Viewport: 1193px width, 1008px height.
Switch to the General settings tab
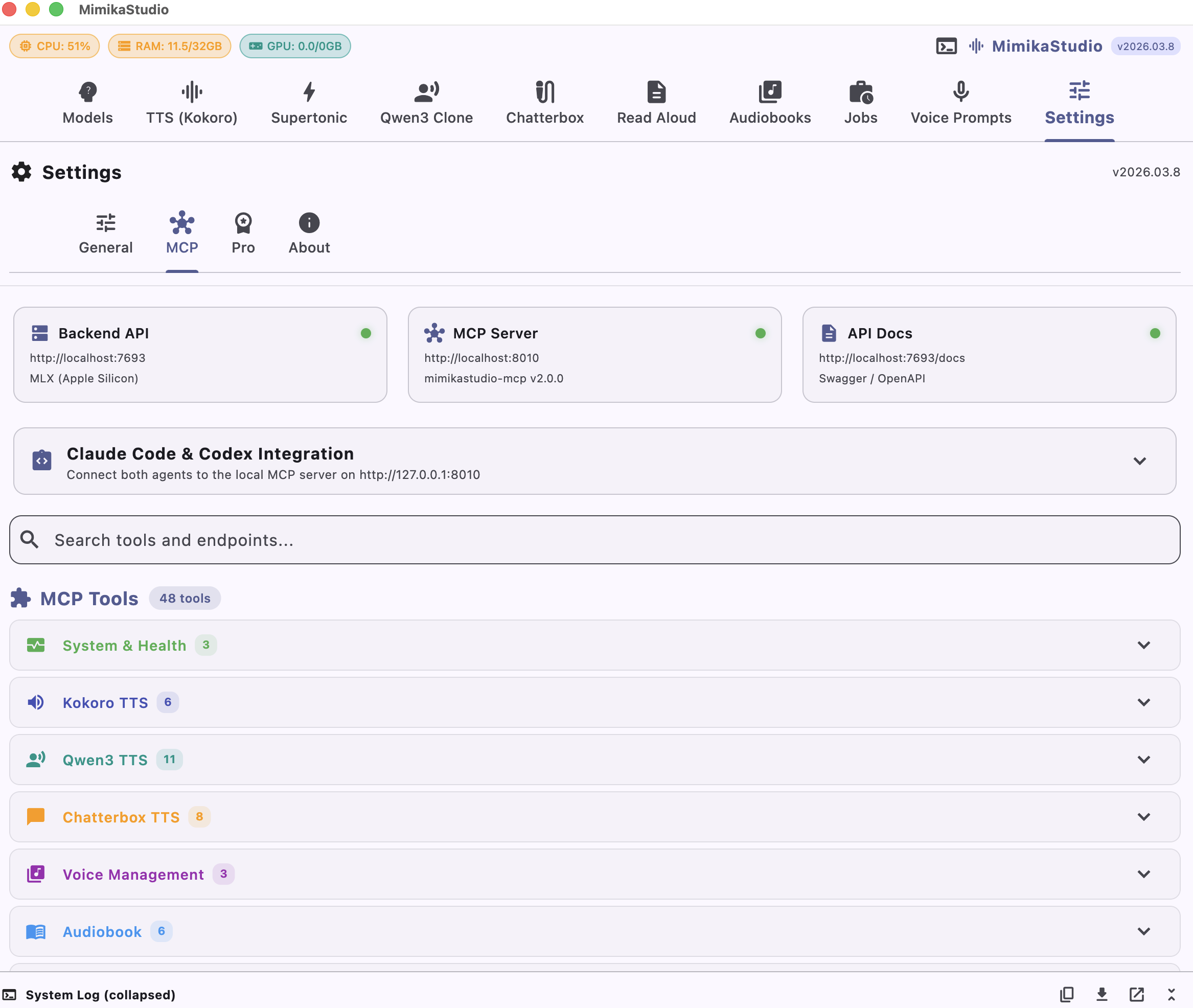tap(106, 233)
